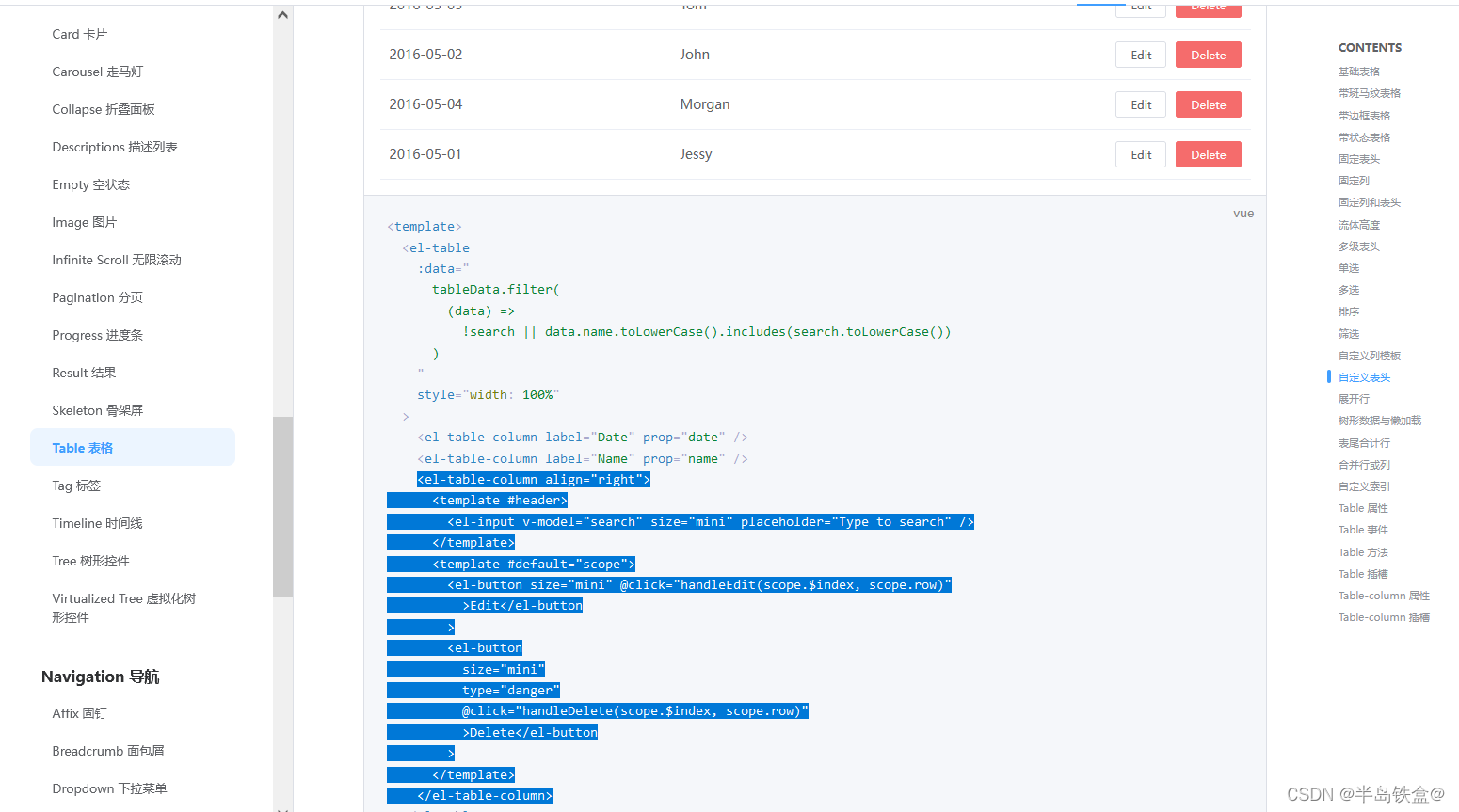Jump to 筛选 section

click(x=1349, y=334)
